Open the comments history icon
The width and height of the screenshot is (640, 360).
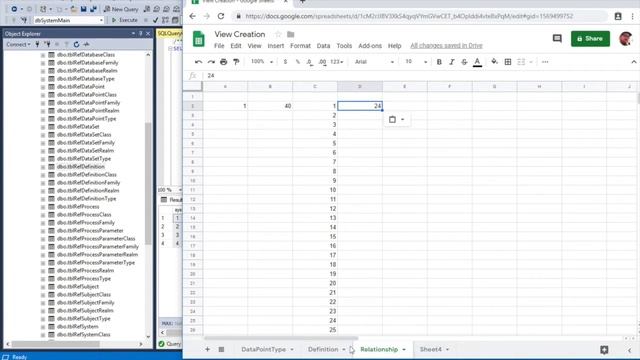(x=557, y=38)
